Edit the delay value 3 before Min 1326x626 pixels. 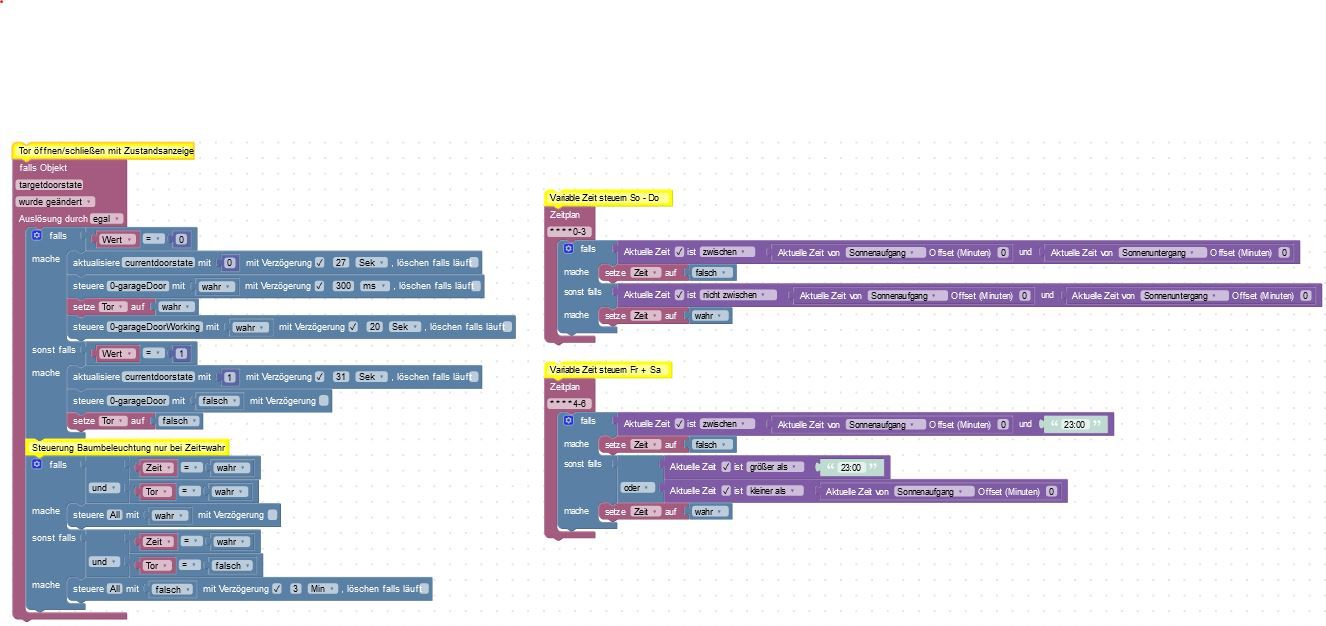click(x=296, y=589)
